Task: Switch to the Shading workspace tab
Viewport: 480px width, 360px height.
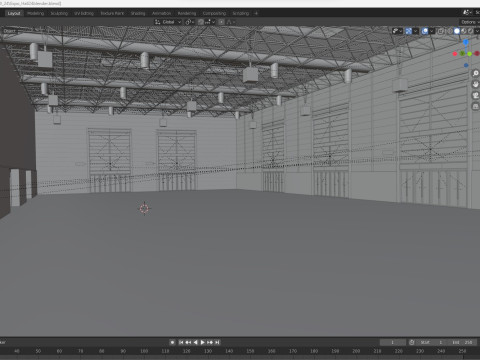Action: click(138, 13)
